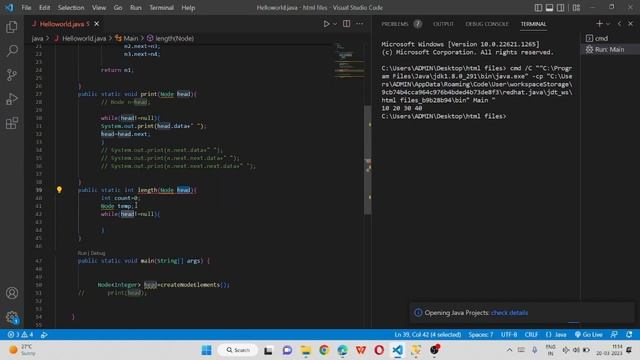This screenshot has width=640, height=360.
Task: Change end of line sequence CRLF
Action: [531, 335]
